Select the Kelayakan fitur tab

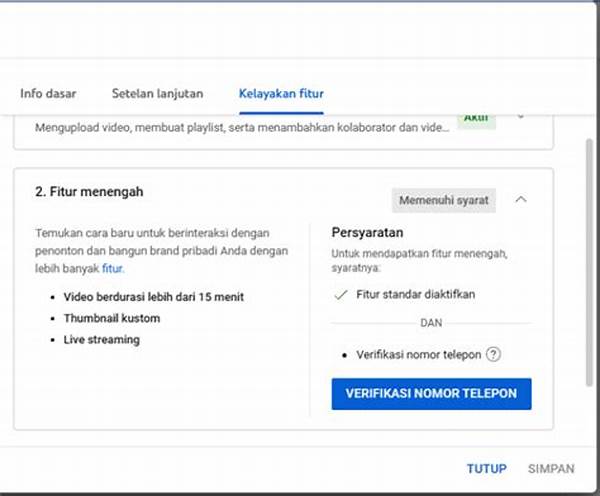click(281, 94)
